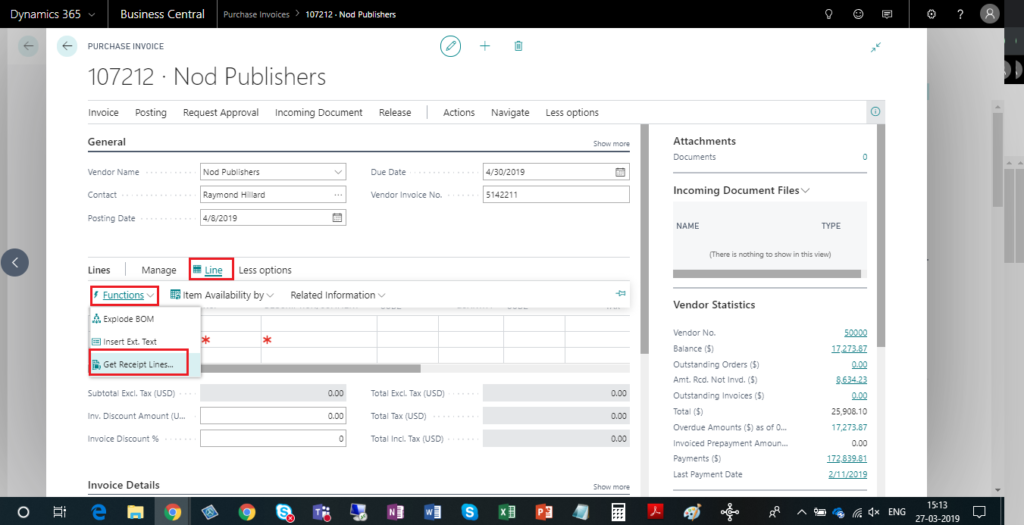
Task: Open the Posting menu
Action: click(x=151, y=113)
